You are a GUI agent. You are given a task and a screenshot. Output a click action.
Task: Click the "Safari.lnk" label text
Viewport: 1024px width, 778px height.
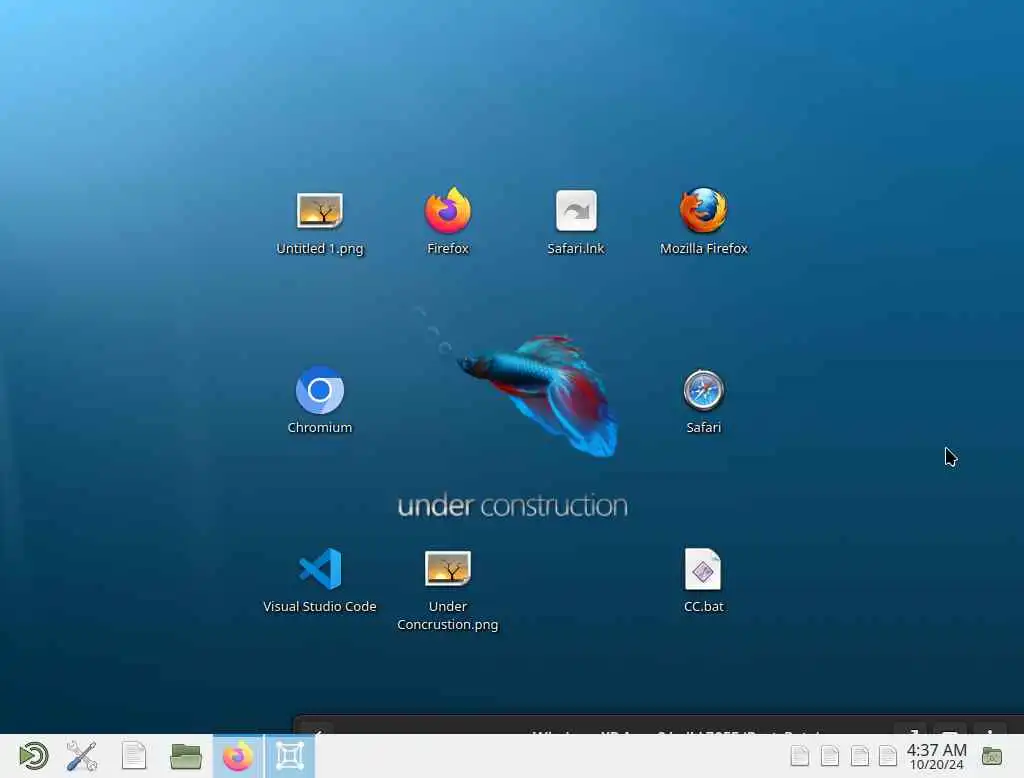(x=575, y=248)
